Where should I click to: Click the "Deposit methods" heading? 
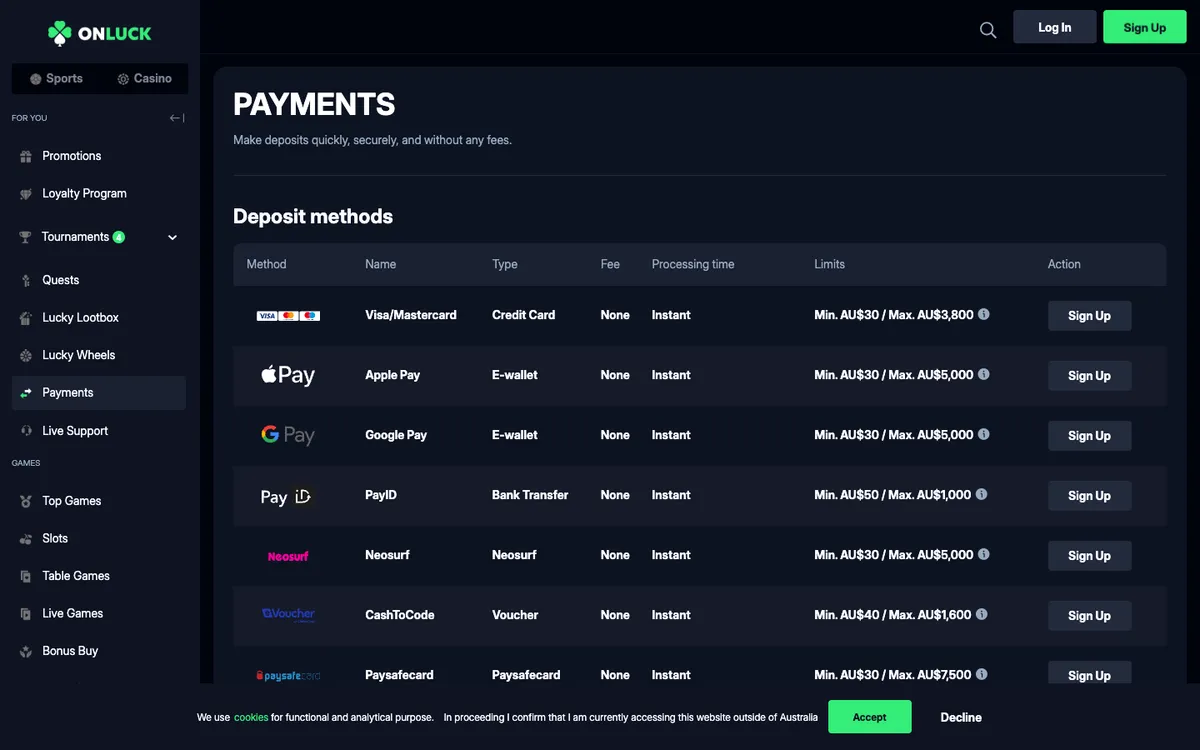click(x=313, y=216)
